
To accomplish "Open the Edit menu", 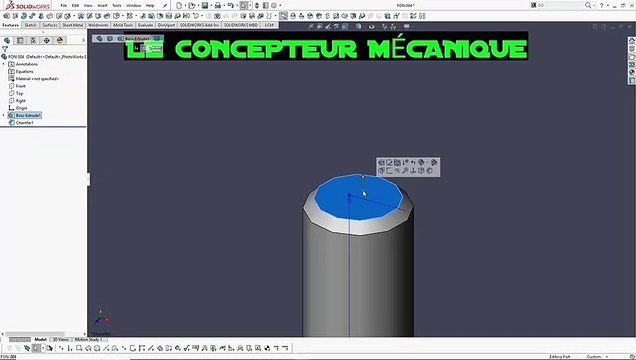I will coord(75,6).
